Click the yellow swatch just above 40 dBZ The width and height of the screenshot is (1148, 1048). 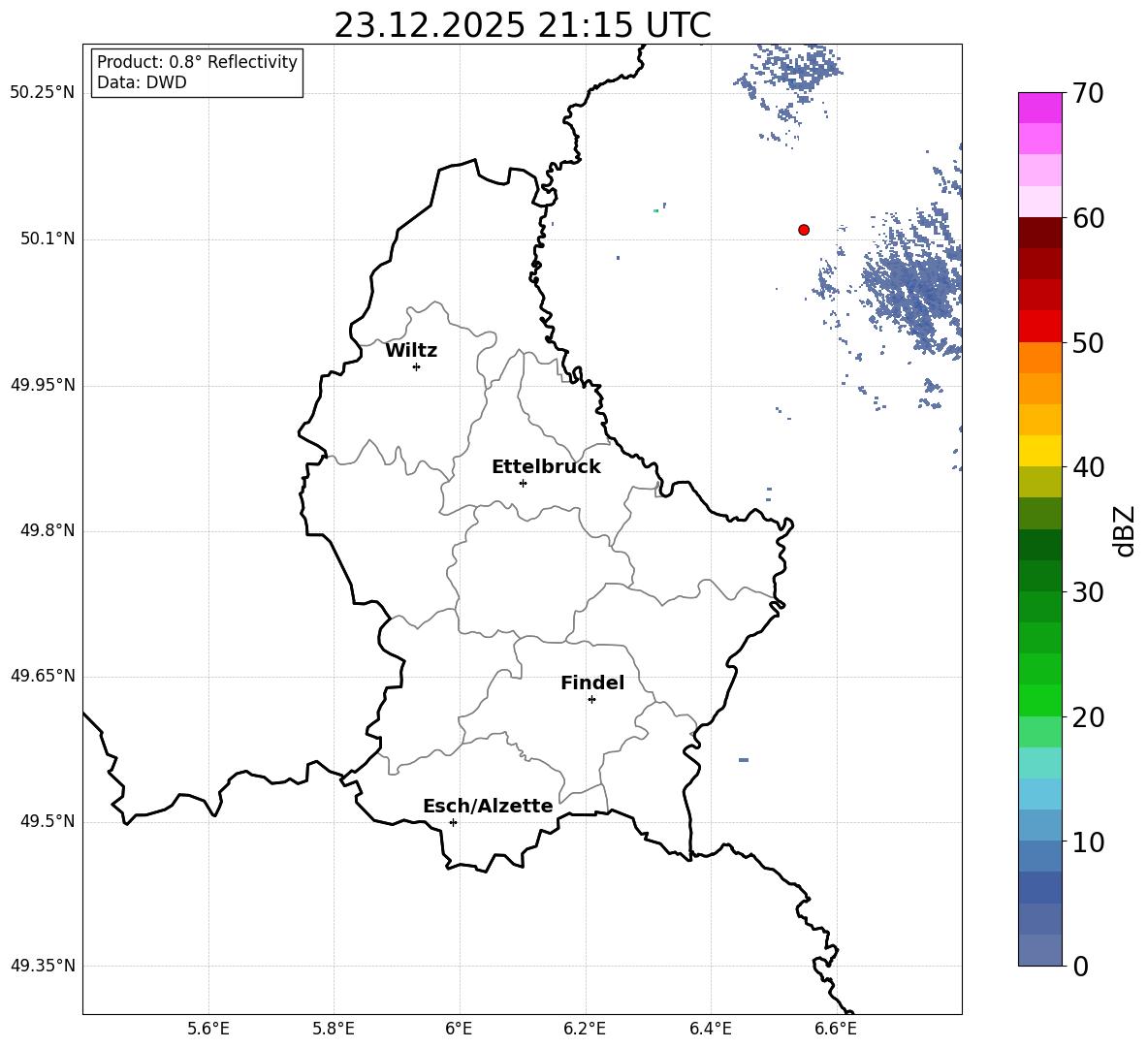1039,451
